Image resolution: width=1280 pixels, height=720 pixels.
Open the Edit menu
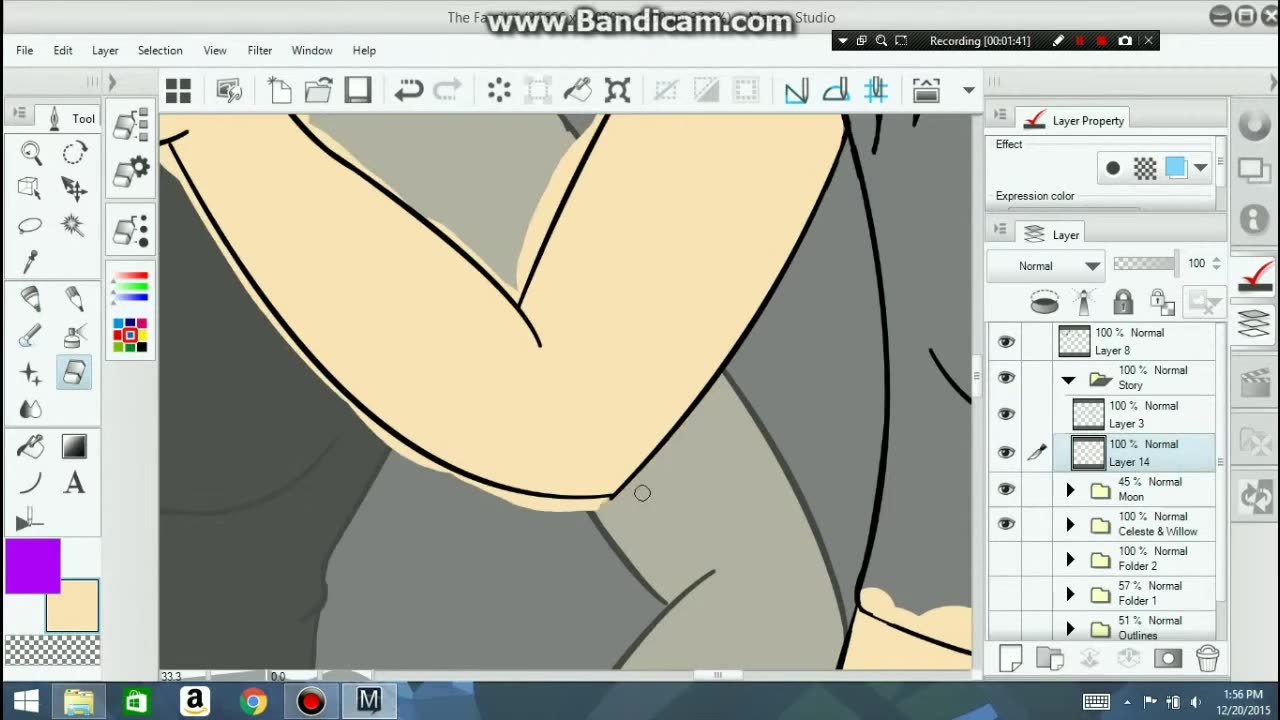click(63, 50)
